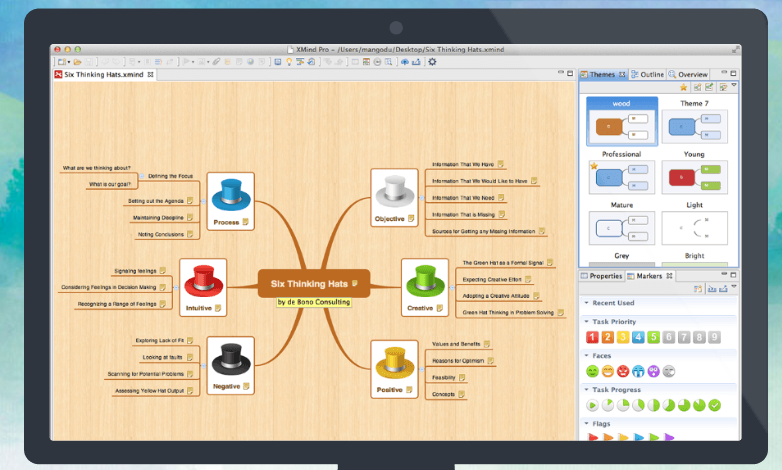This screenshot has width=782, height=470.
Task: Close the Six Thinking Hats.xmind tab
Action: (x=151, y=74)
